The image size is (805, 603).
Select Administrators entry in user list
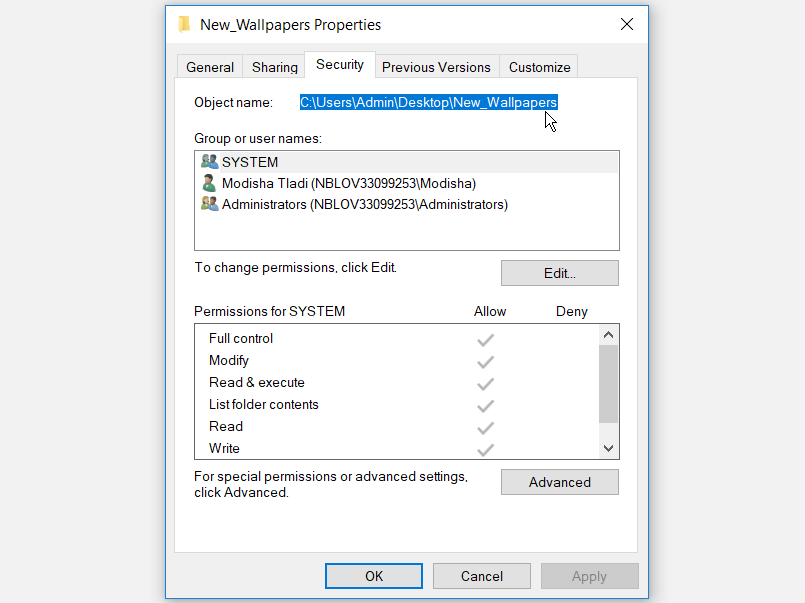click(x=364, y=204)
